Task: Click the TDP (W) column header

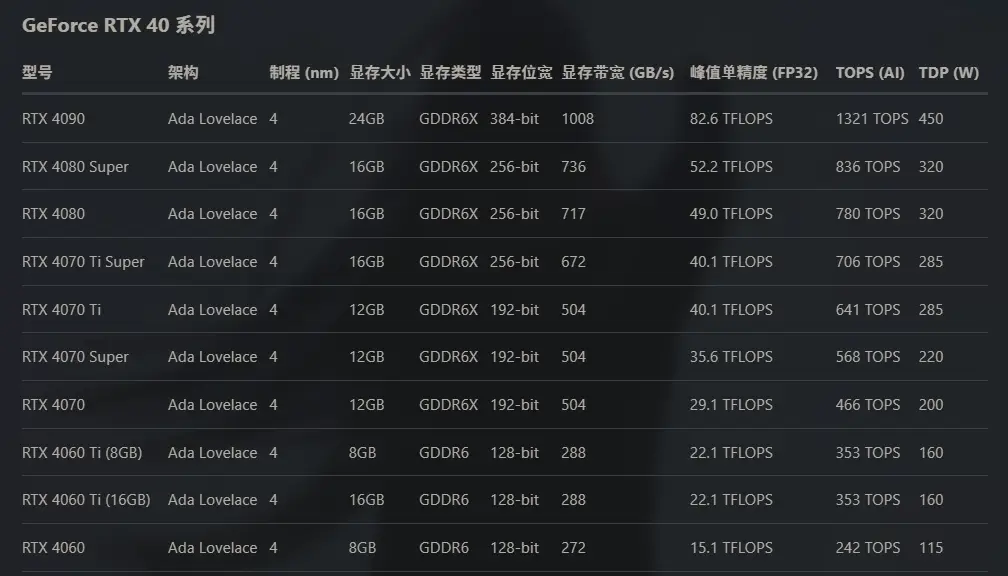Action: [949, 73]
